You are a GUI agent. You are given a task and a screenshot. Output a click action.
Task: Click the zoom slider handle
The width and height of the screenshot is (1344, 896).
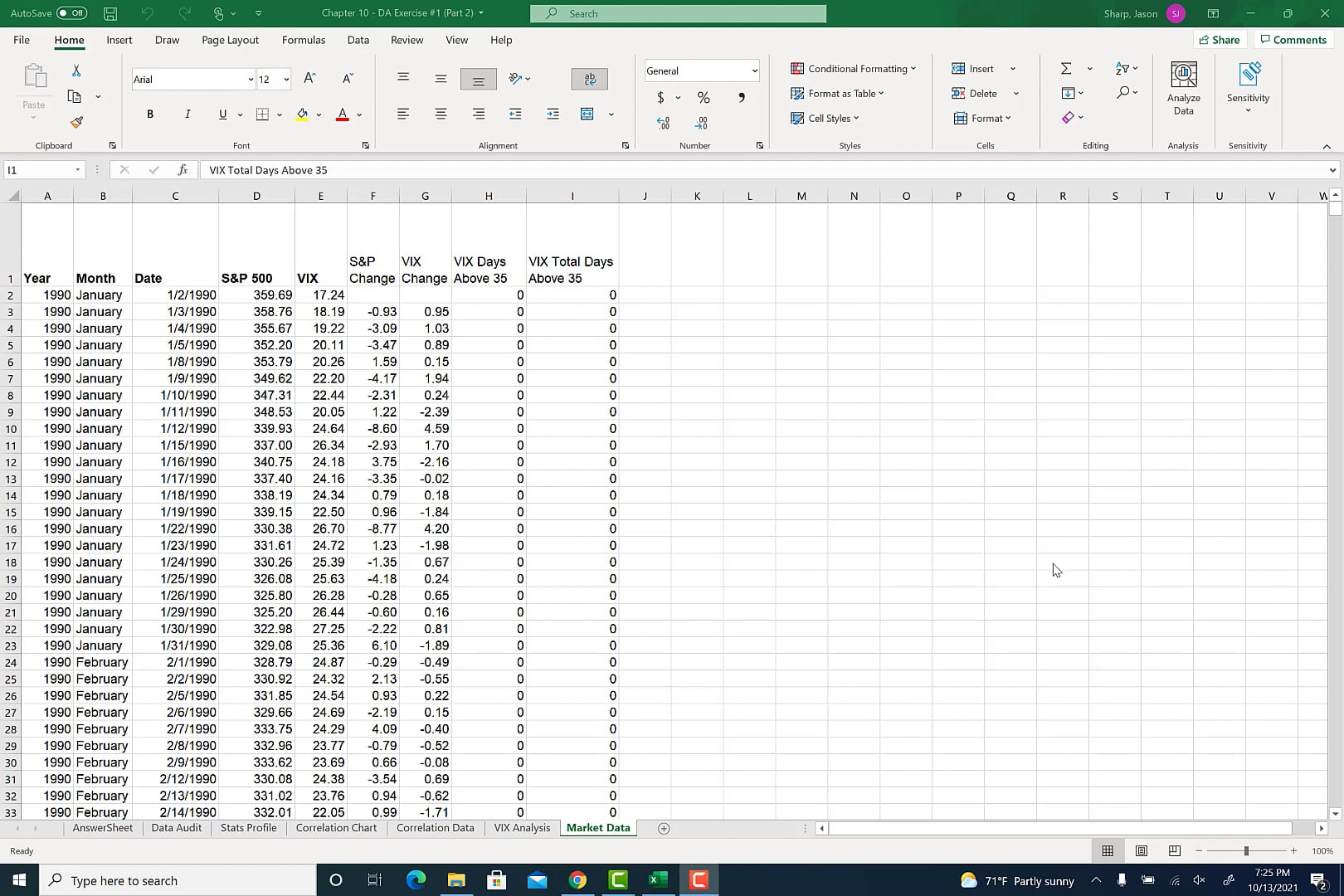coord(1246,851)
